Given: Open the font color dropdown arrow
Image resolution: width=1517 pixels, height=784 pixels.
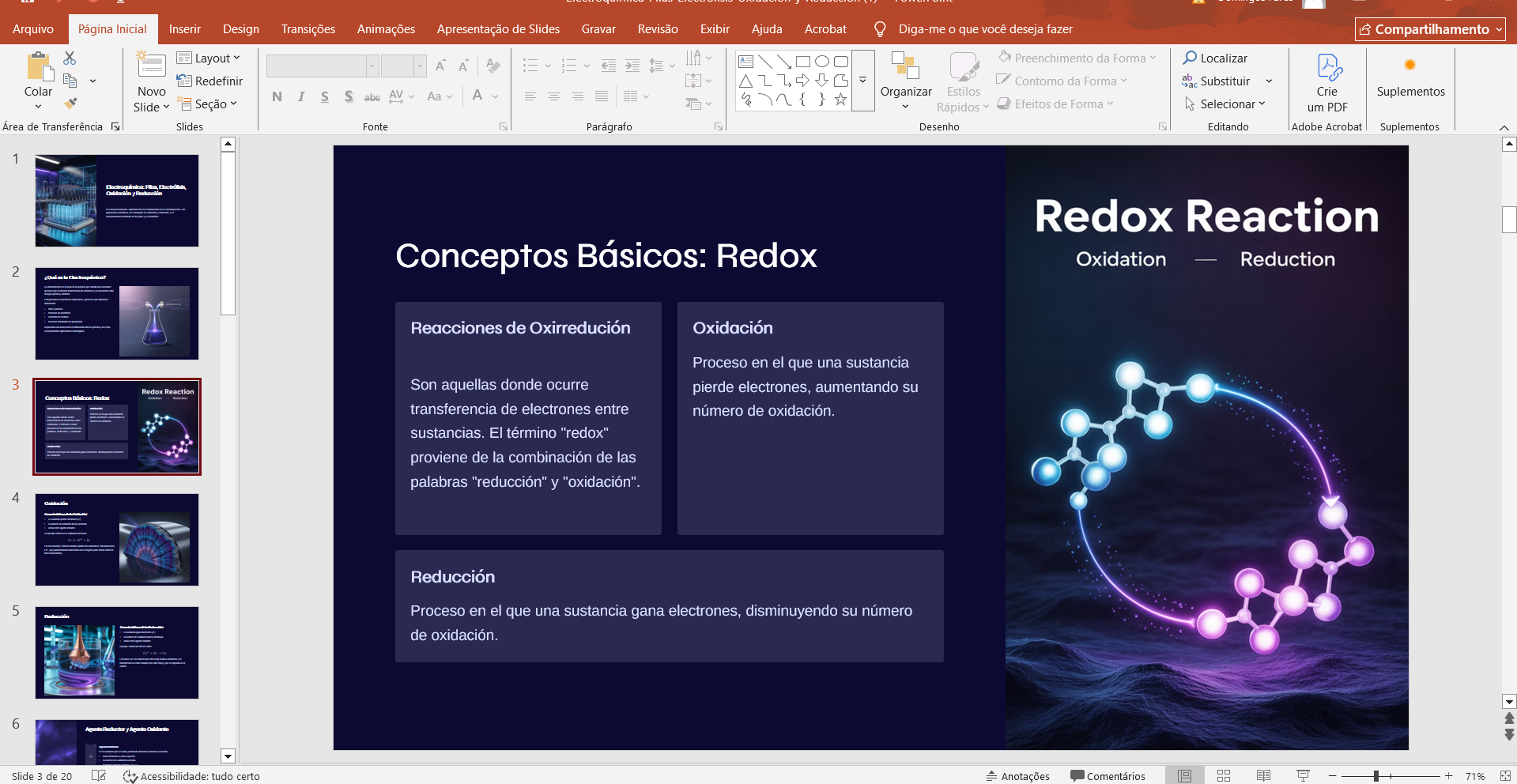Looking at the screenshot, I should [x=495, y=96].
